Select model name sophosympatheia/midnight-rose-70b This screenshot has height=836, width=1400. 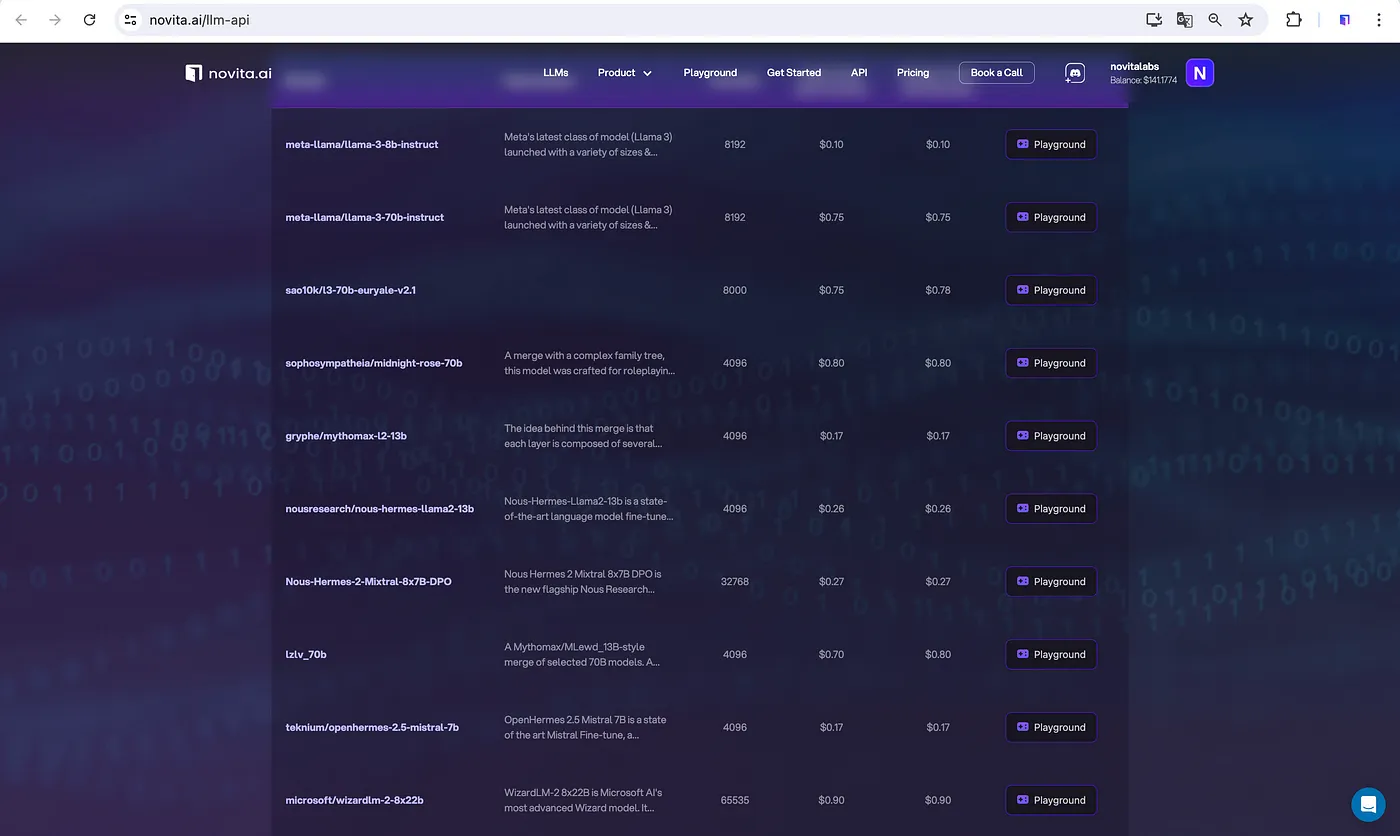[374, 364]
